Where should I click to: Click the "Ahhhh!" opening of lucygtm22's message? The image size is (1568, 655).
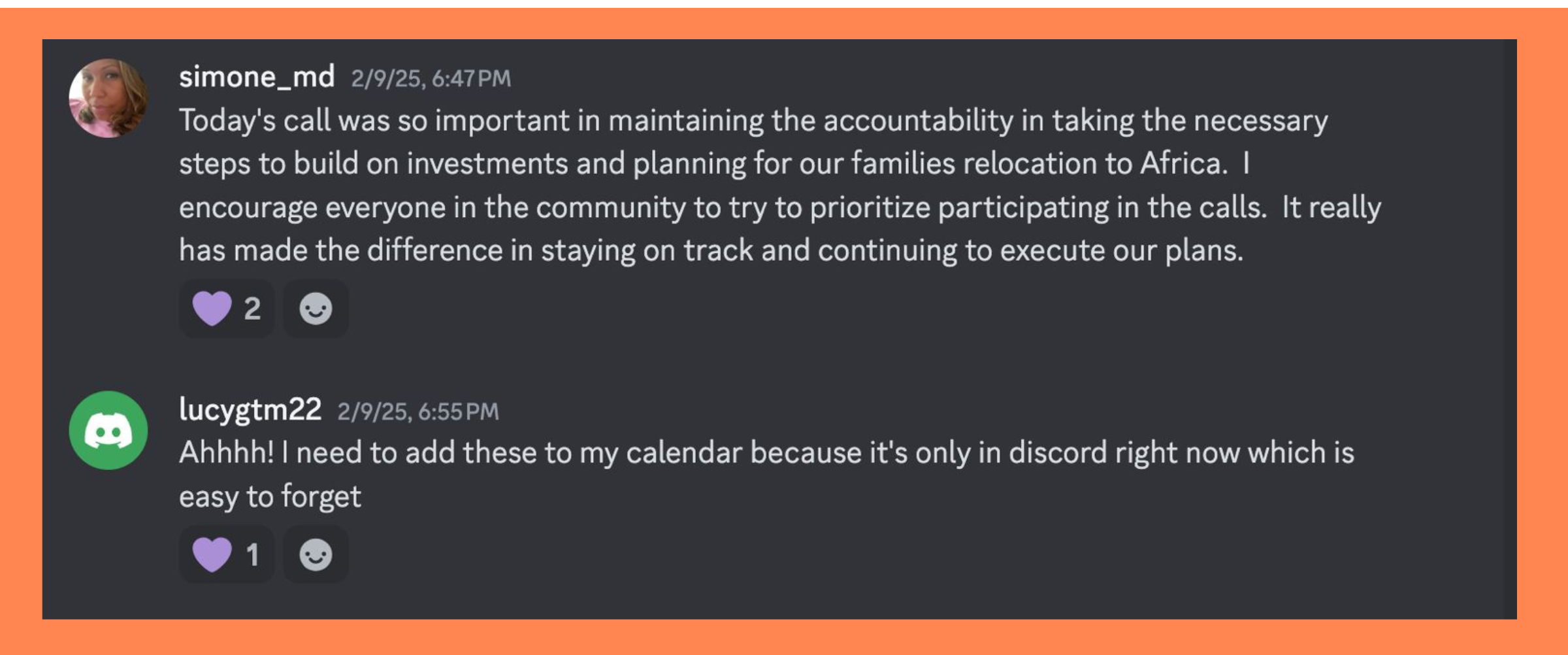coord(226,453)
